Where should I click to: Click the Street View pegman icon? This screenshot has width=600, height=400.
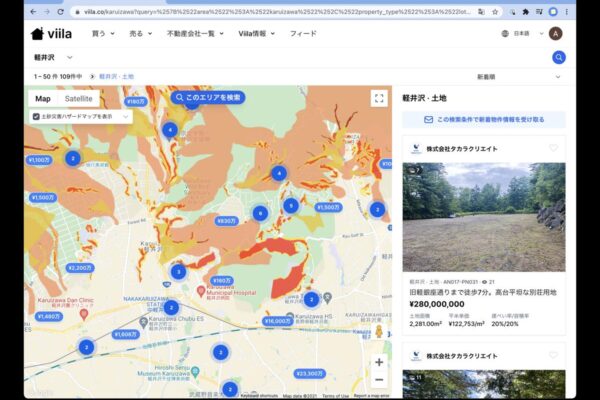379,331
